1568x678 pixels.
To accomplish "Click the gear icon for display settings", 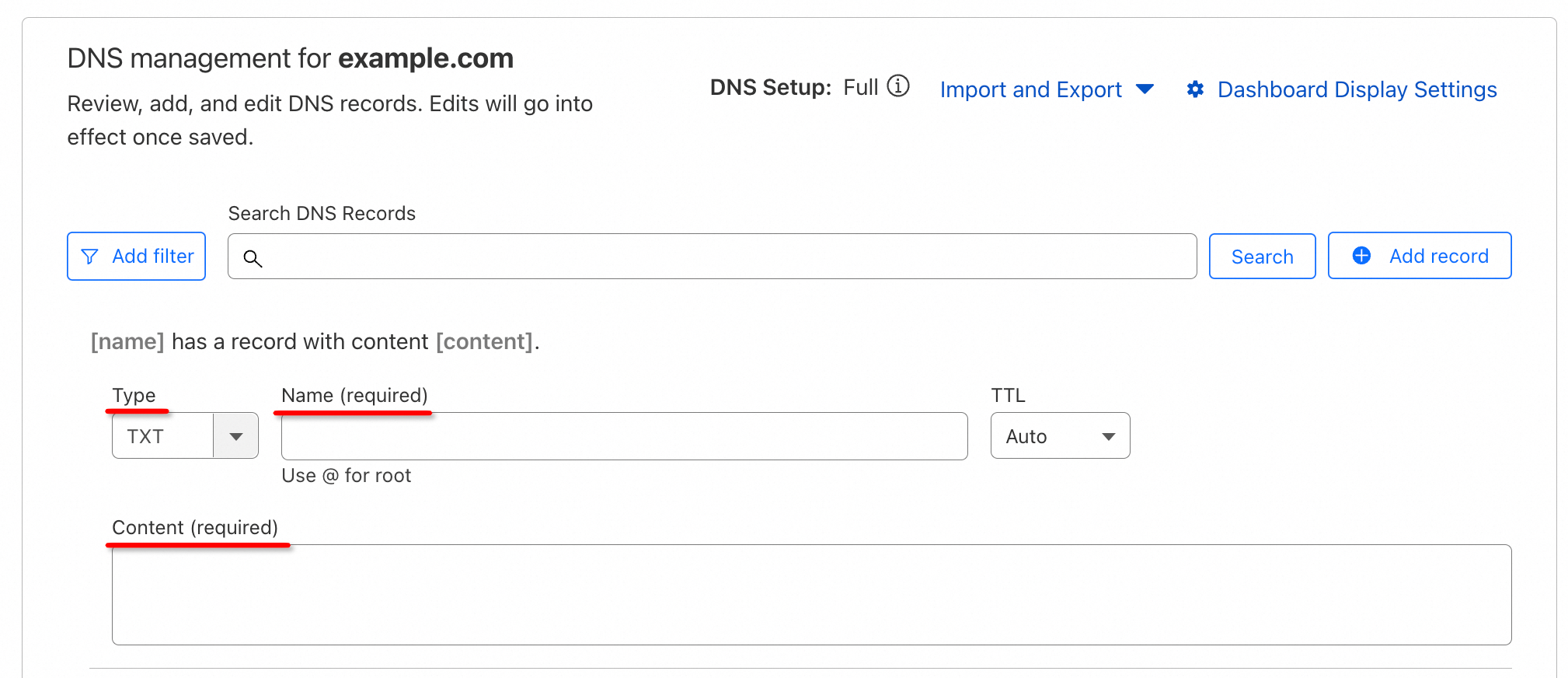I will pyautogui.click(x=1195, y=89).
